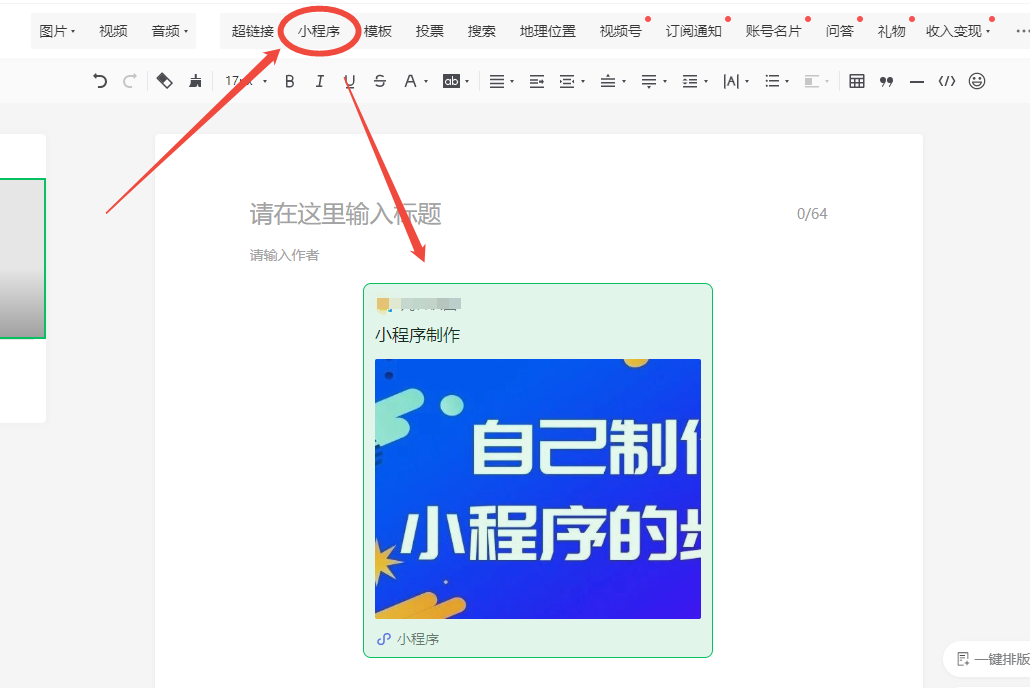
Task: Expand the font color dropdown arrow
Action: (x=426, y=82)
